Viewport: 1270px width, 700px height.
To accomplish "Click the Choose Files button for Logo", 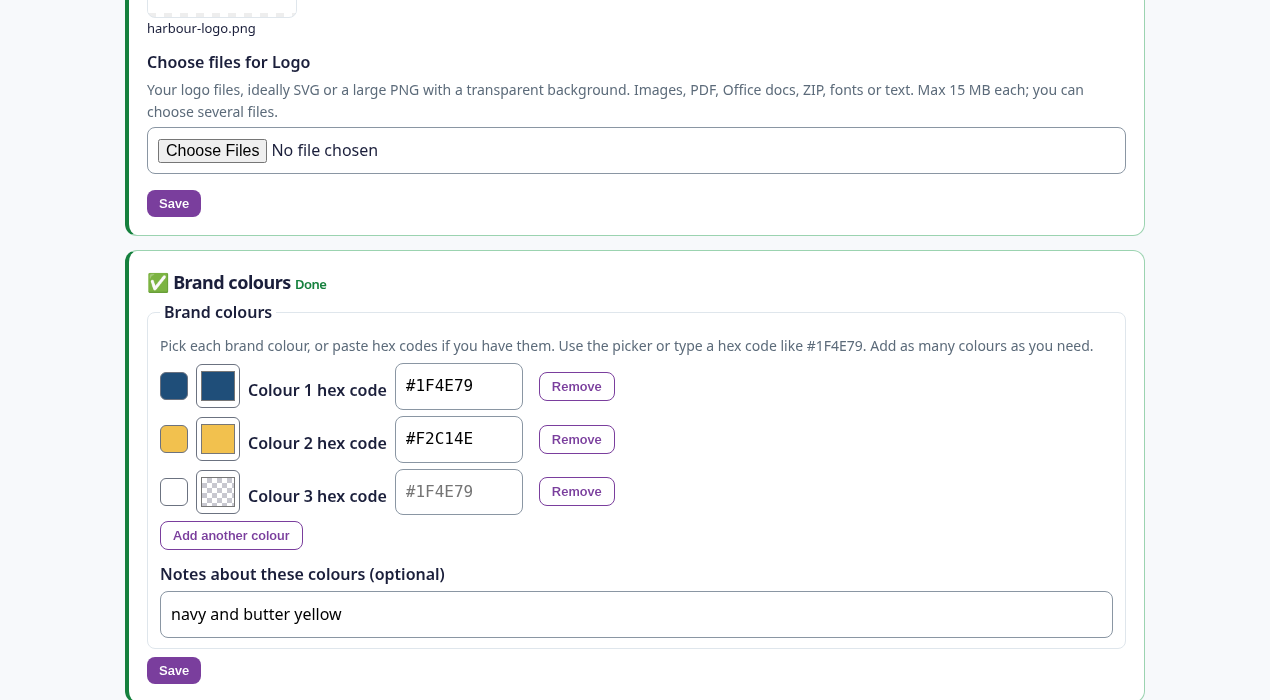I will 212,151.
